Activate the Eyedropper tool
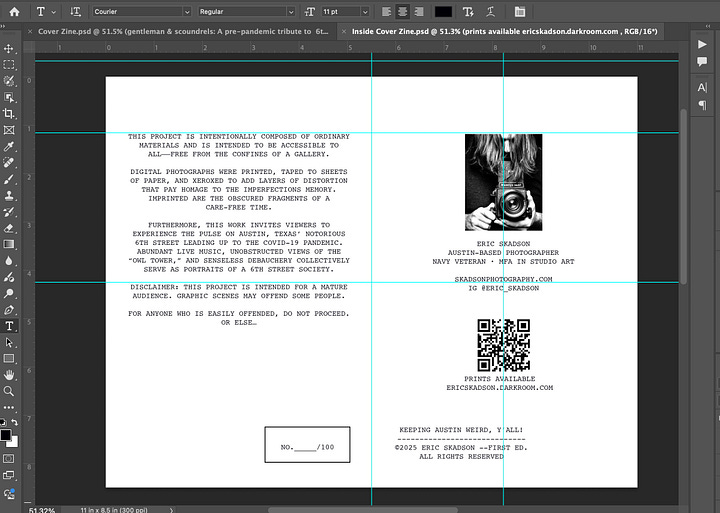Screen dimensions: 720x513 9,146
